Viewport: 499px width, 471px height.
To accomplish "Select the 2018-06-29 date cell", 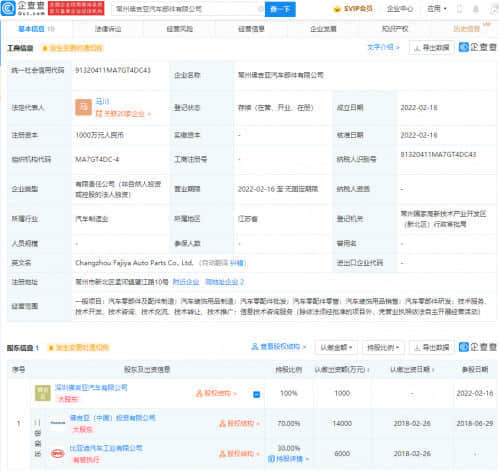I will click(x=475, y=423).
